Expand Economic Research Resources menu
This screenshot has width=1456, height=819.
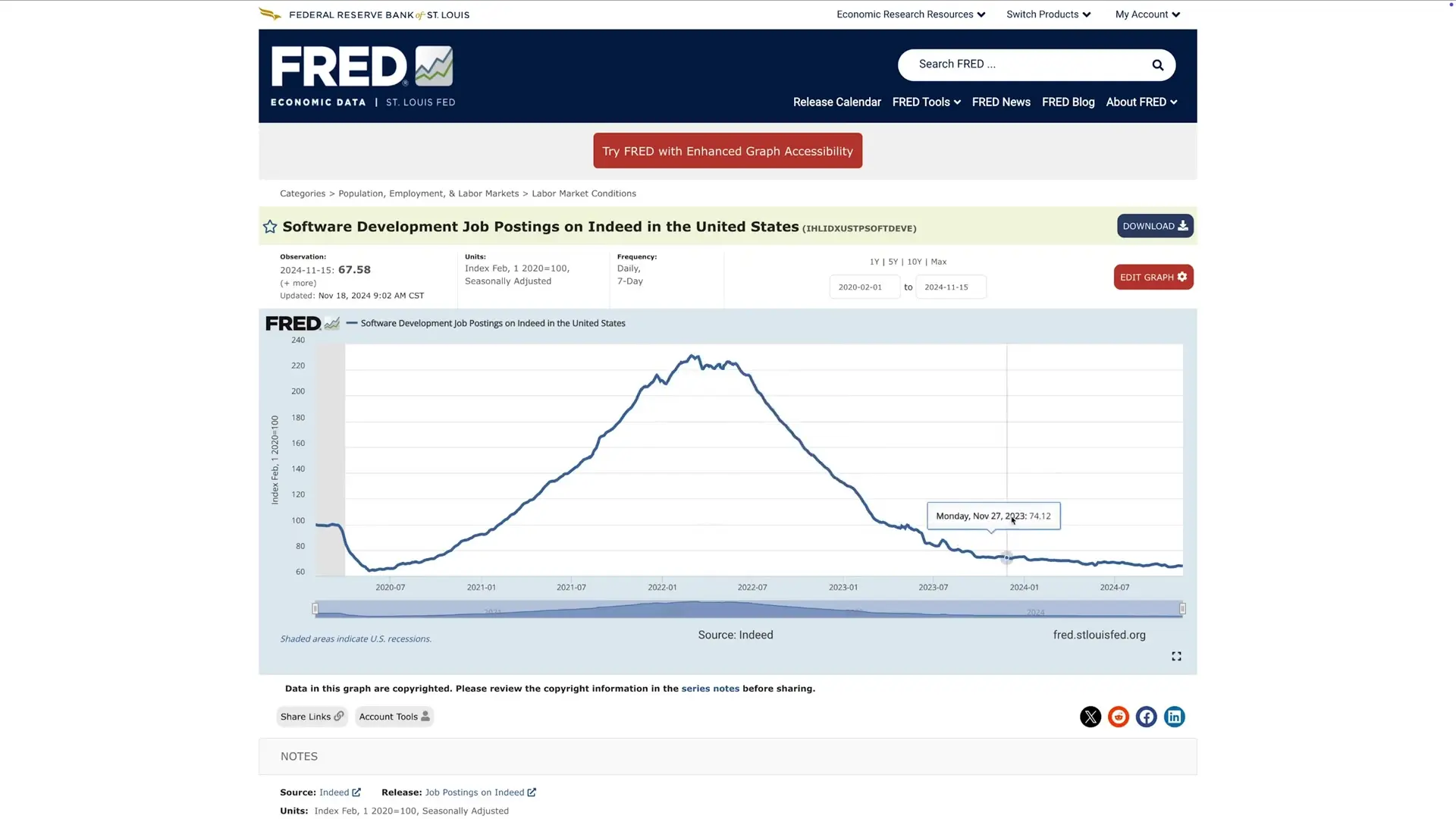tap(911, 14)
